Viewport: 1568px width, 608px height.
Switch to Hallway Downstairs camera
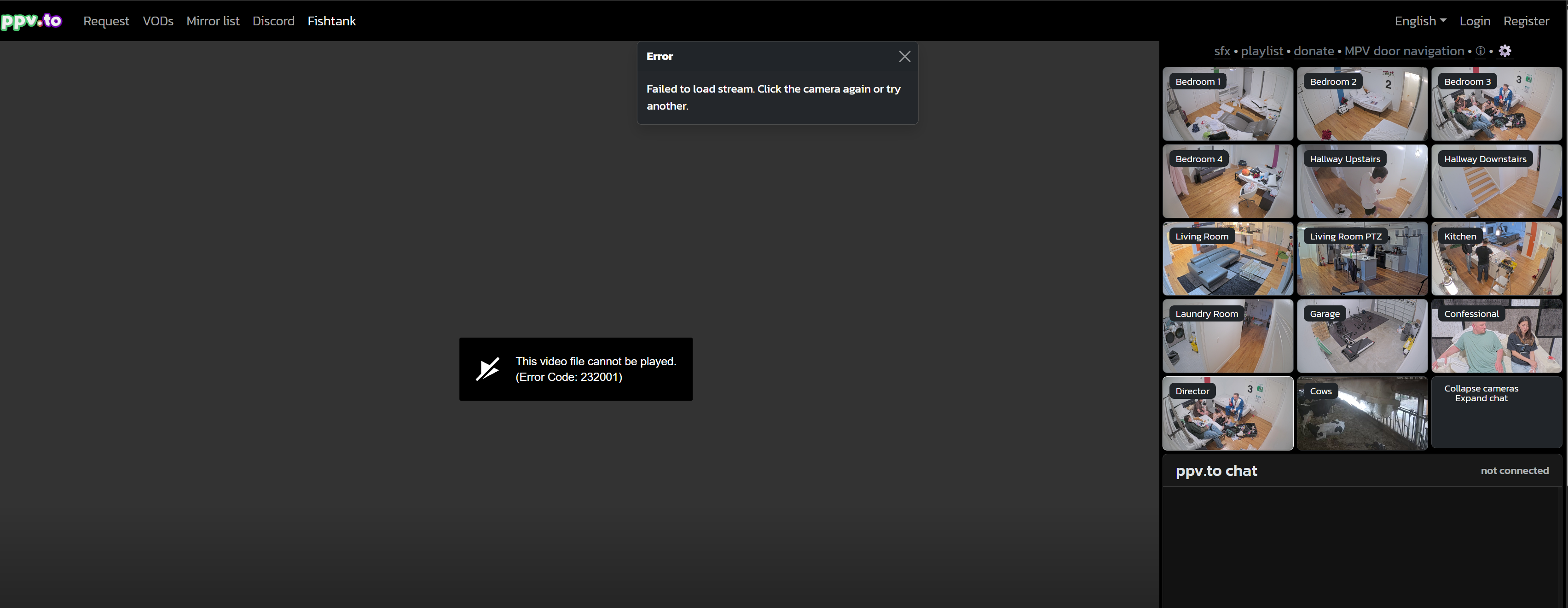(x=1496, y=181)
